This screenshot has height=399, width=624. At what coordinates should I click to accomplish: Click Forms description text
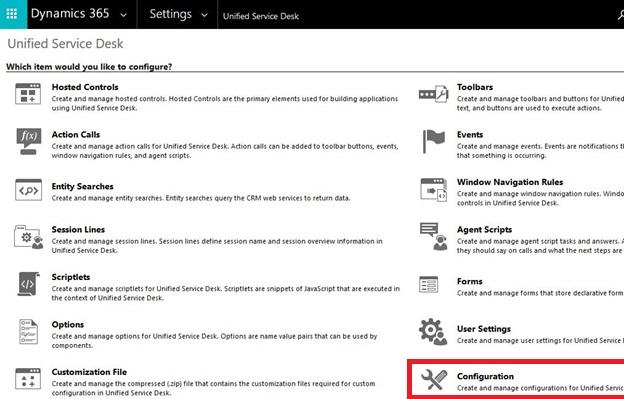[540, 293]
